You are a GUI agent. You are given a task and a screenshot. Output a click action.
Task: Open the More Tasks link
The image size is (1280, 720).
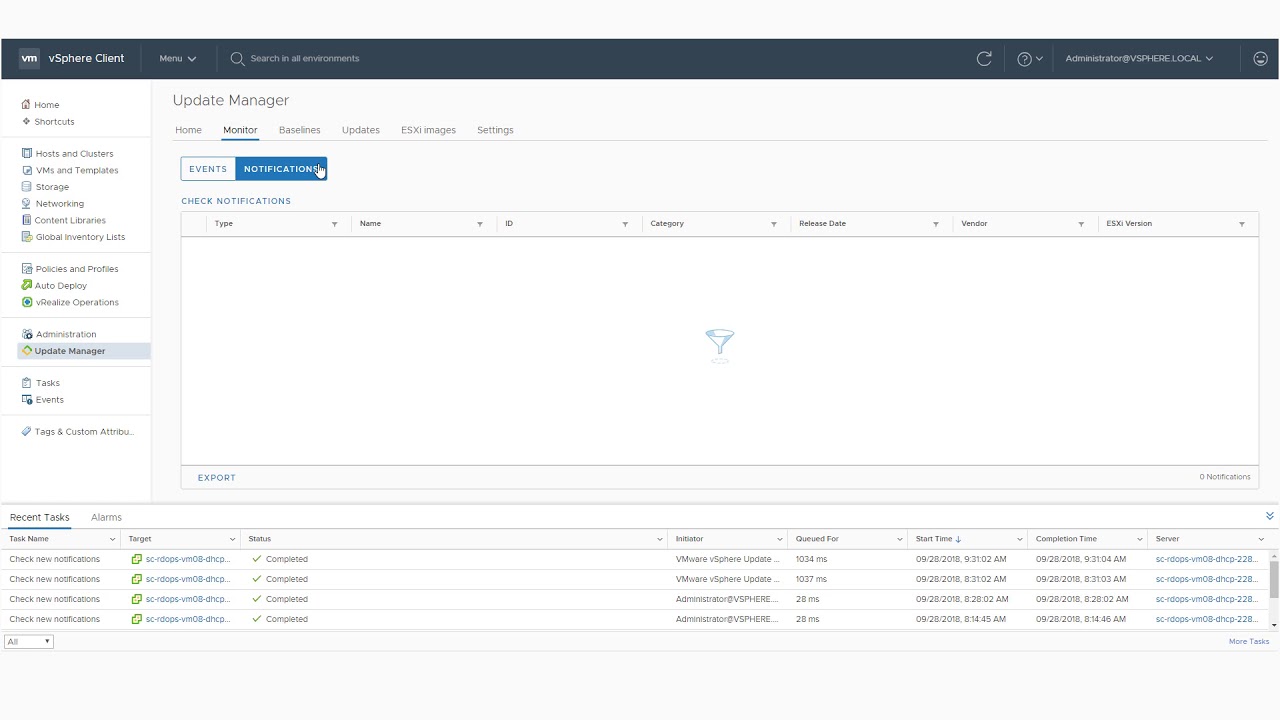point(1249,642)
